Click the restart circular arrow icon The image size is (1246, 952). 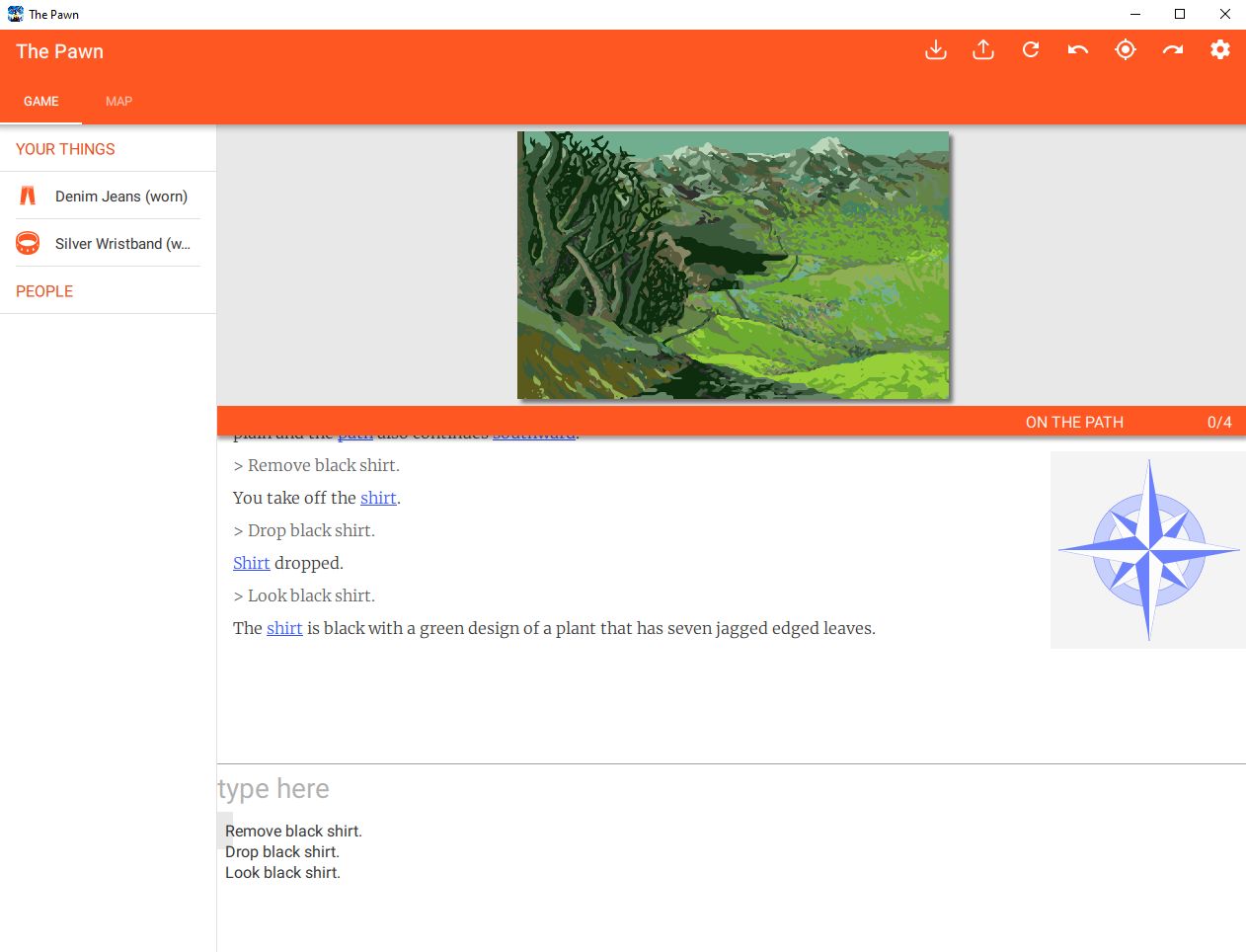1031,50
